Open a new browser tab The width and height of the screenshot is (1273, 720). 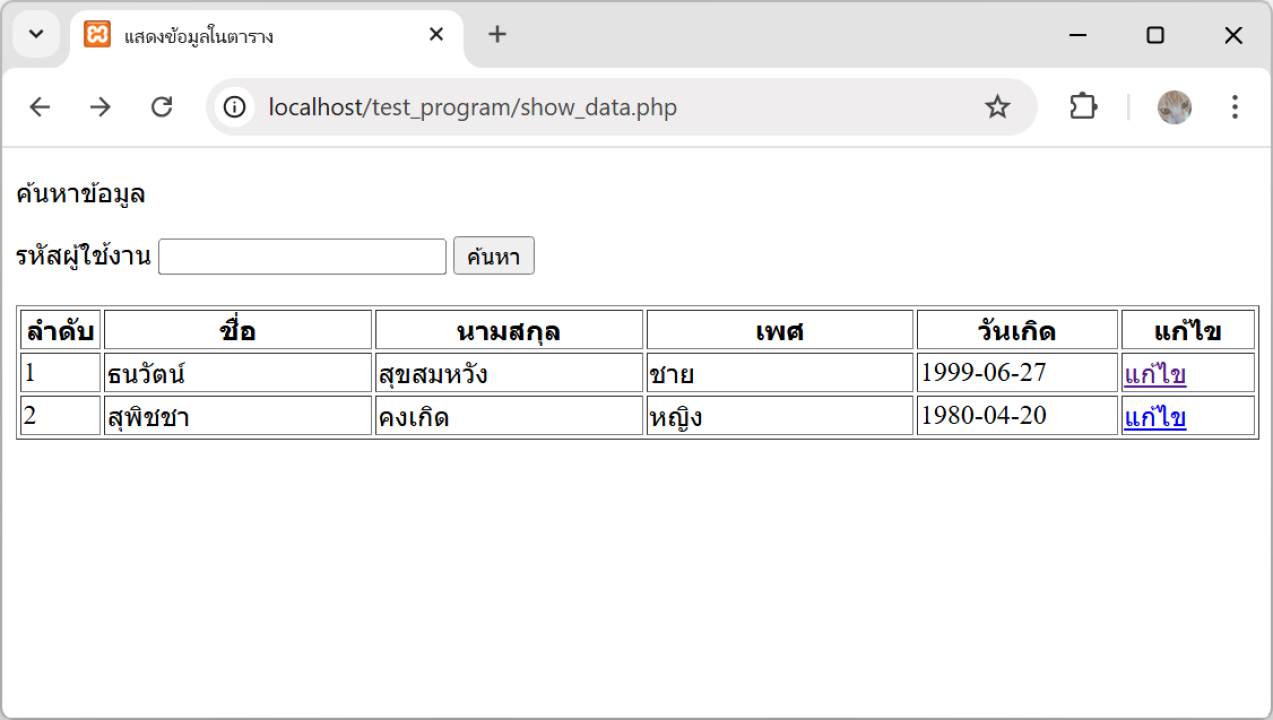pyautogui.click(x=497, y=35)
